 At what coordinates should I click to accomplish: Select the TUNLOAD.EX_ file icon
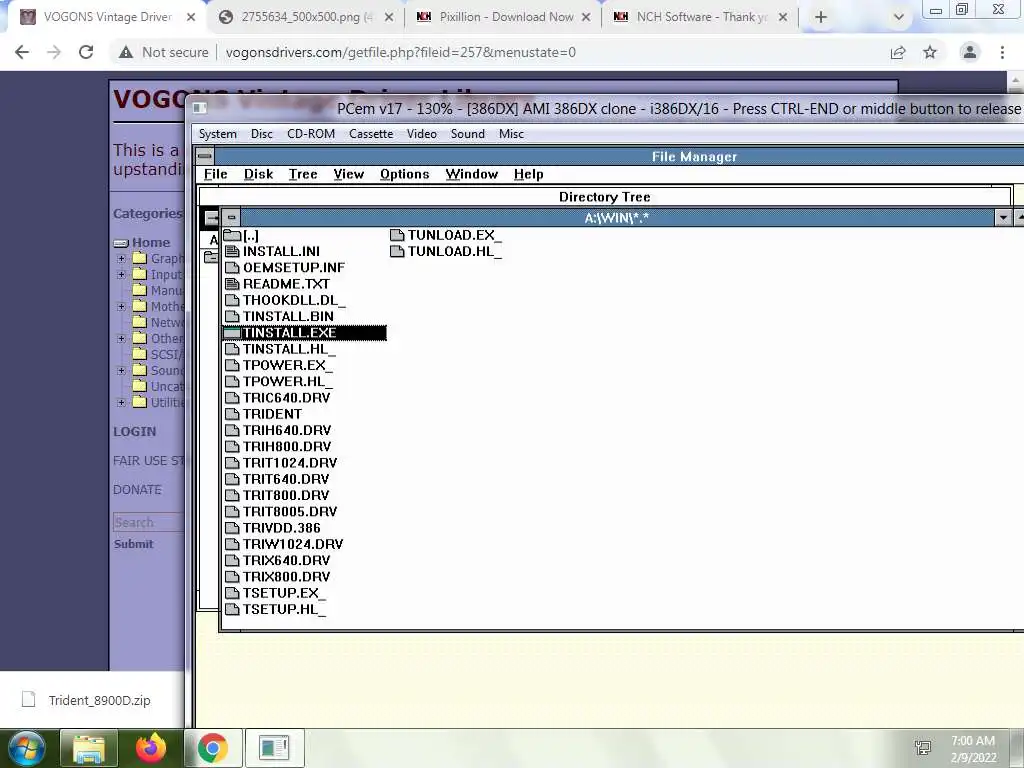(x=397, y=235)
